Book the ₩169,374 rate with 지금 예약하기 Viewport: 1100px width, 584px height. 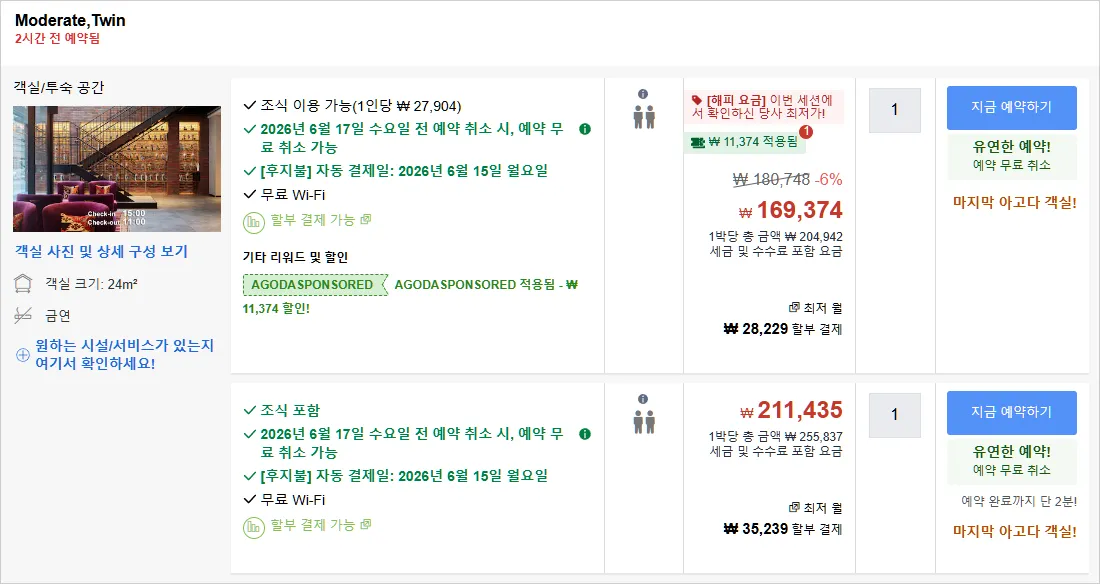(x=1012, y=107)
